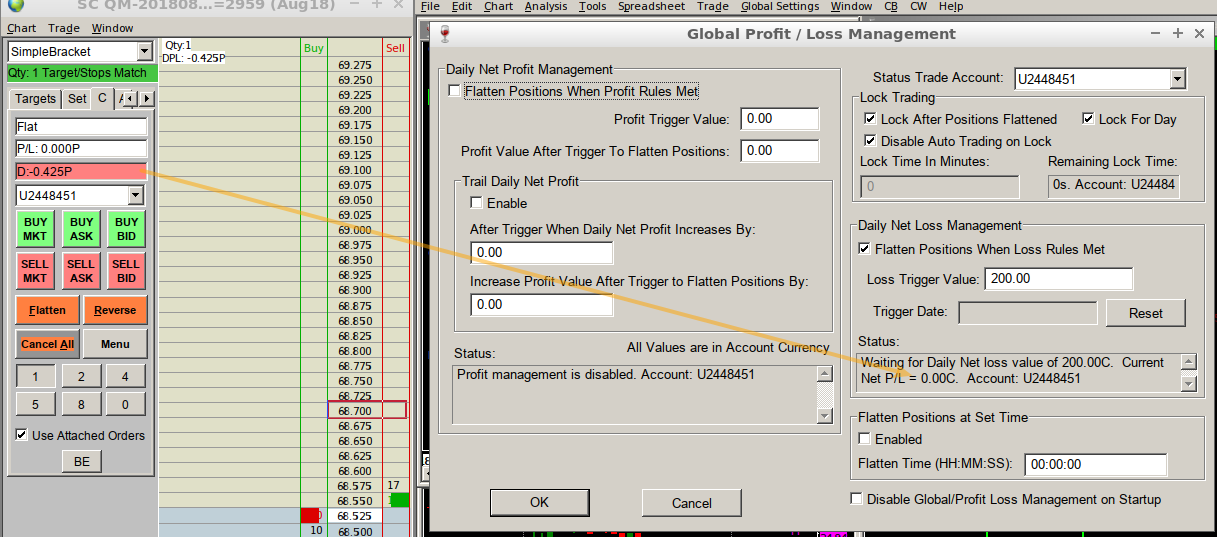The width and height of the screenshot is (1217, 537).
Task: Uncheck the Lock For Day option
Action: coord(1089,119)
